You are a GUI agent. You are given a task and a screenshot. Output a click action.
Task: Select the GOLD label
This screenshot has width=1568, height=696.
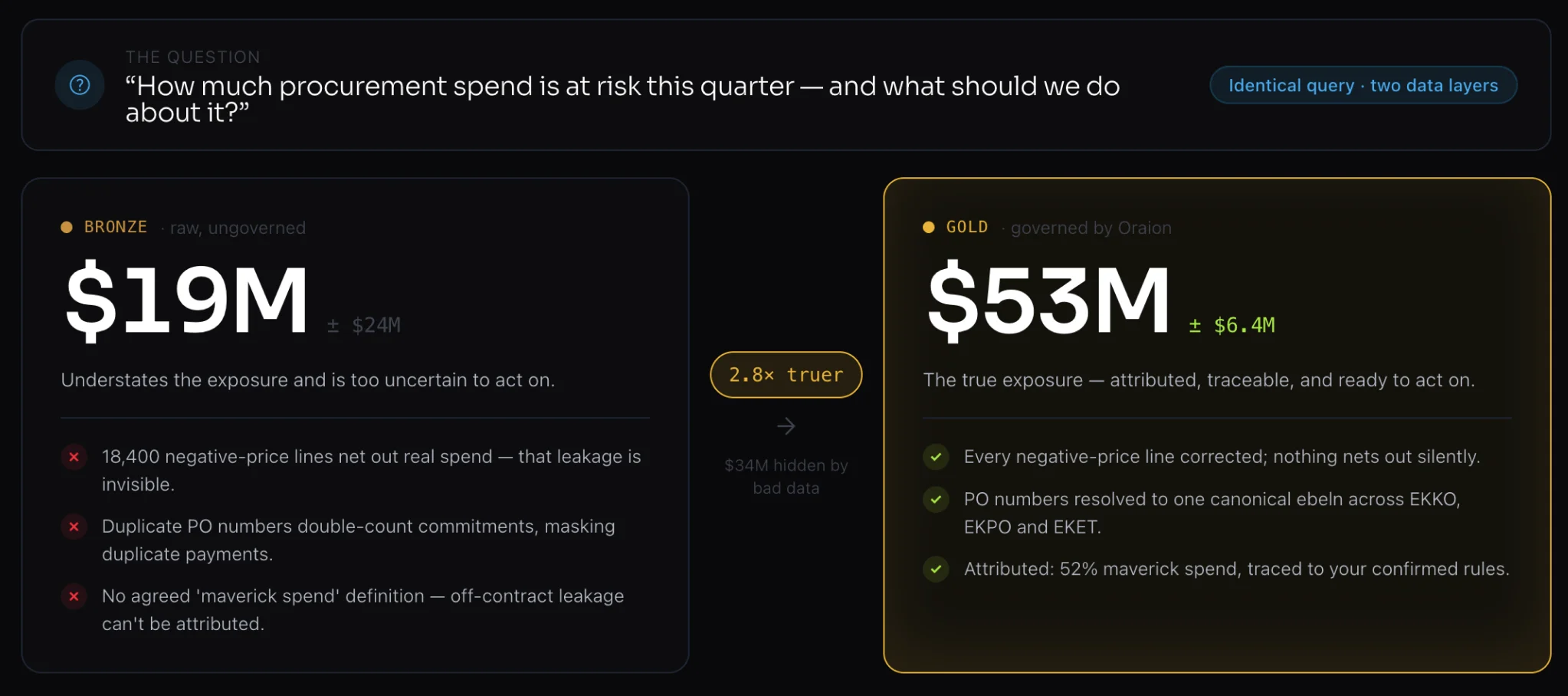[967, 227]
